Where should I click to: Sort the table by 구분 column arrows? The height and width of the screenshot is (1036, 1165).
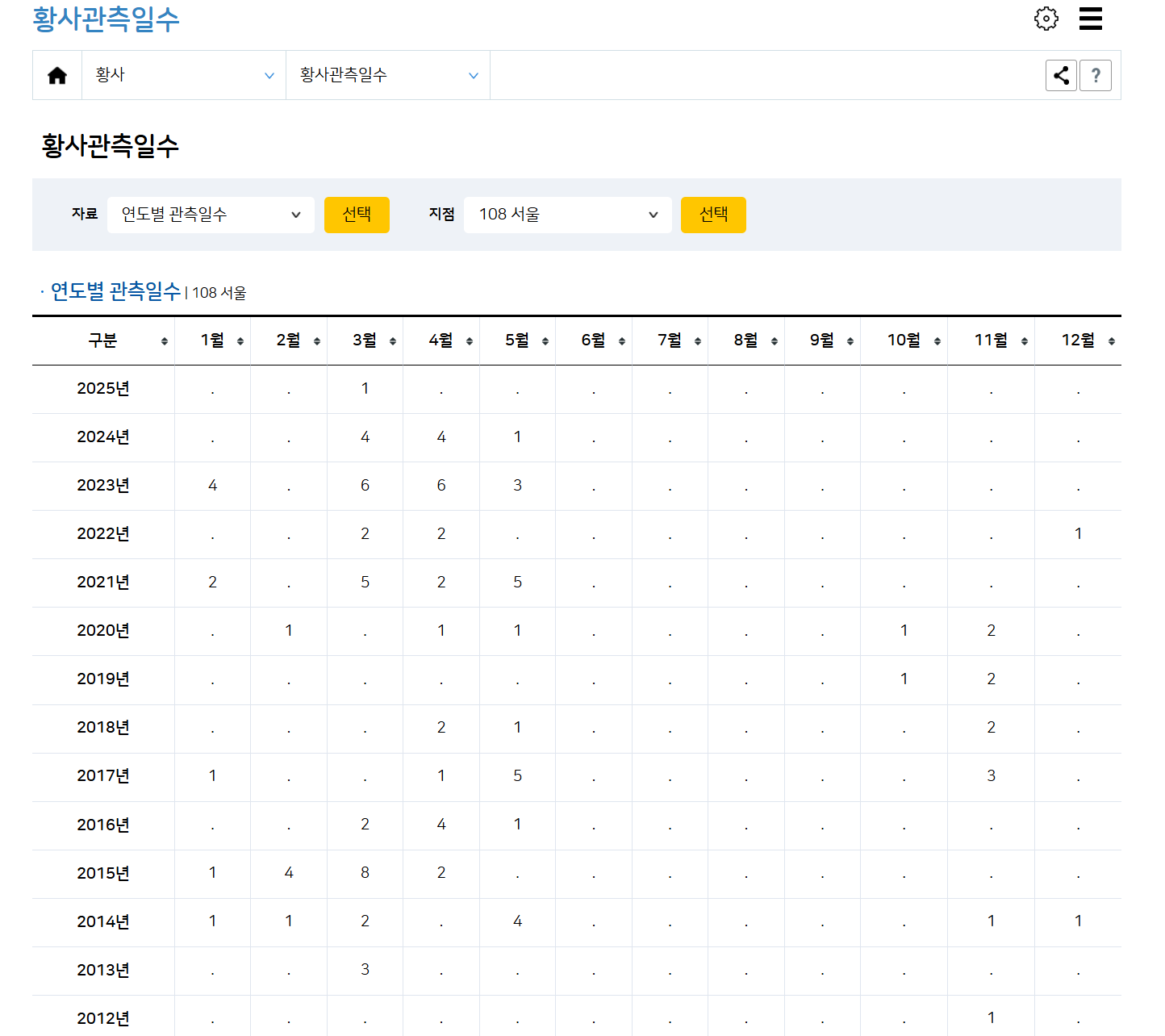165,340
